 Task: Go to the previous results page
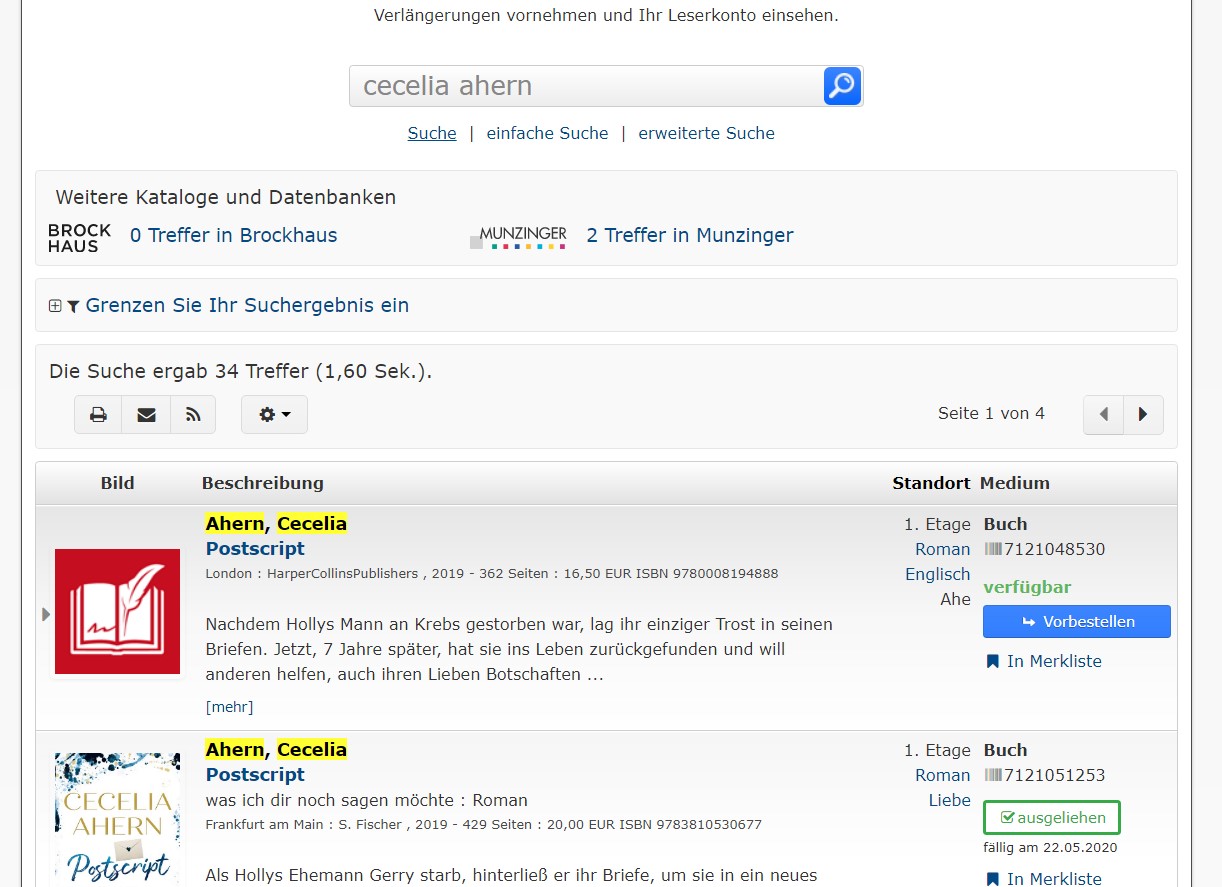[1104, 415]
